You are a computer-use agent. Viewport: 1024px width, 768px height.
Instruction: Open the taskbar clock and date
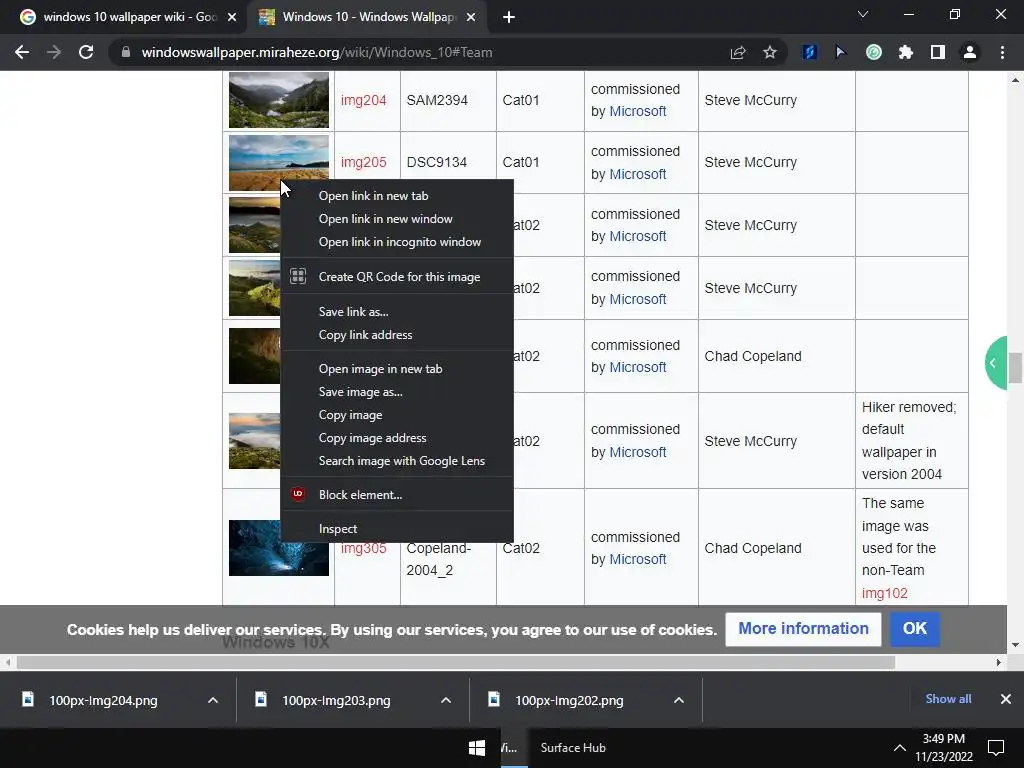(x=944, y=748)
